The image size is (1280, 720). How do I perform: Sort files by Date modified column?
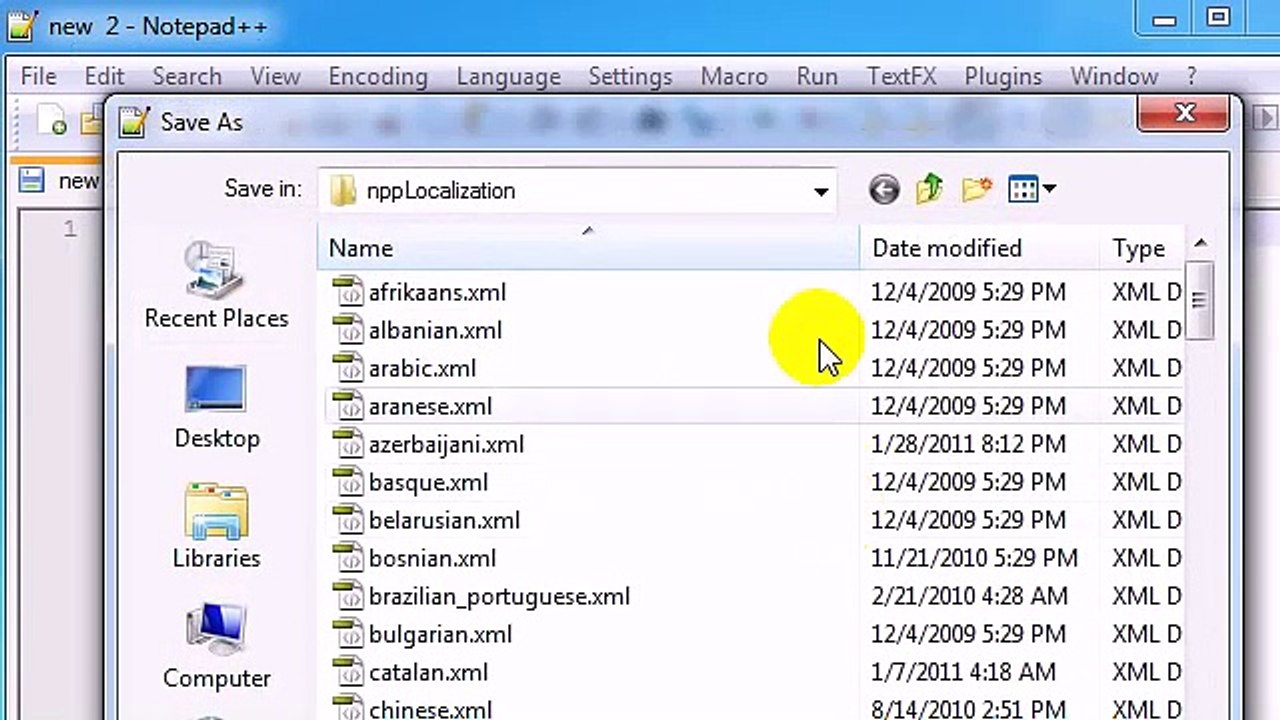click(x=980, y=248)
